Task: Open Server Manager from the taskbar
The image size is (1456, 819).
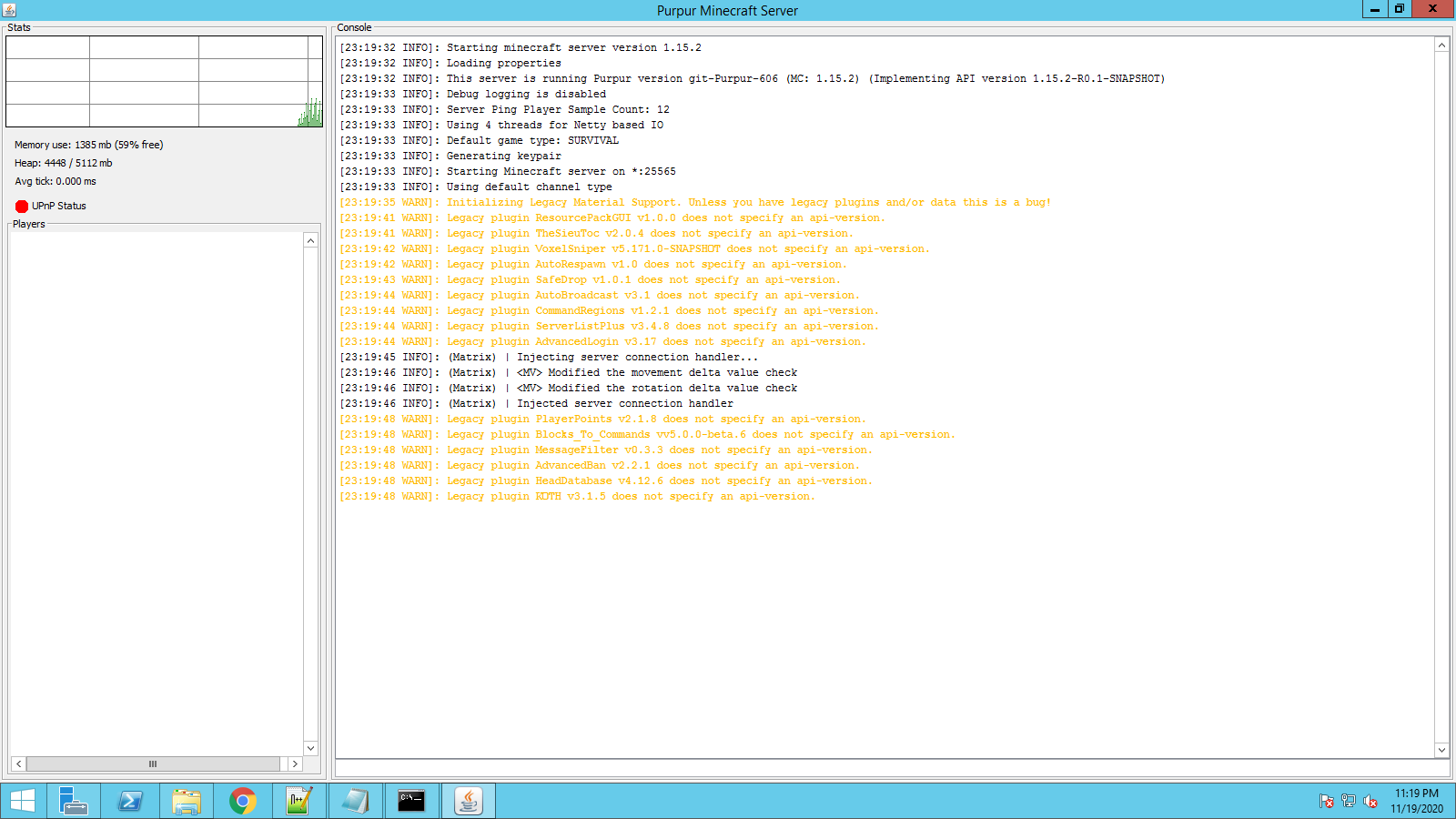Action: 73,801
